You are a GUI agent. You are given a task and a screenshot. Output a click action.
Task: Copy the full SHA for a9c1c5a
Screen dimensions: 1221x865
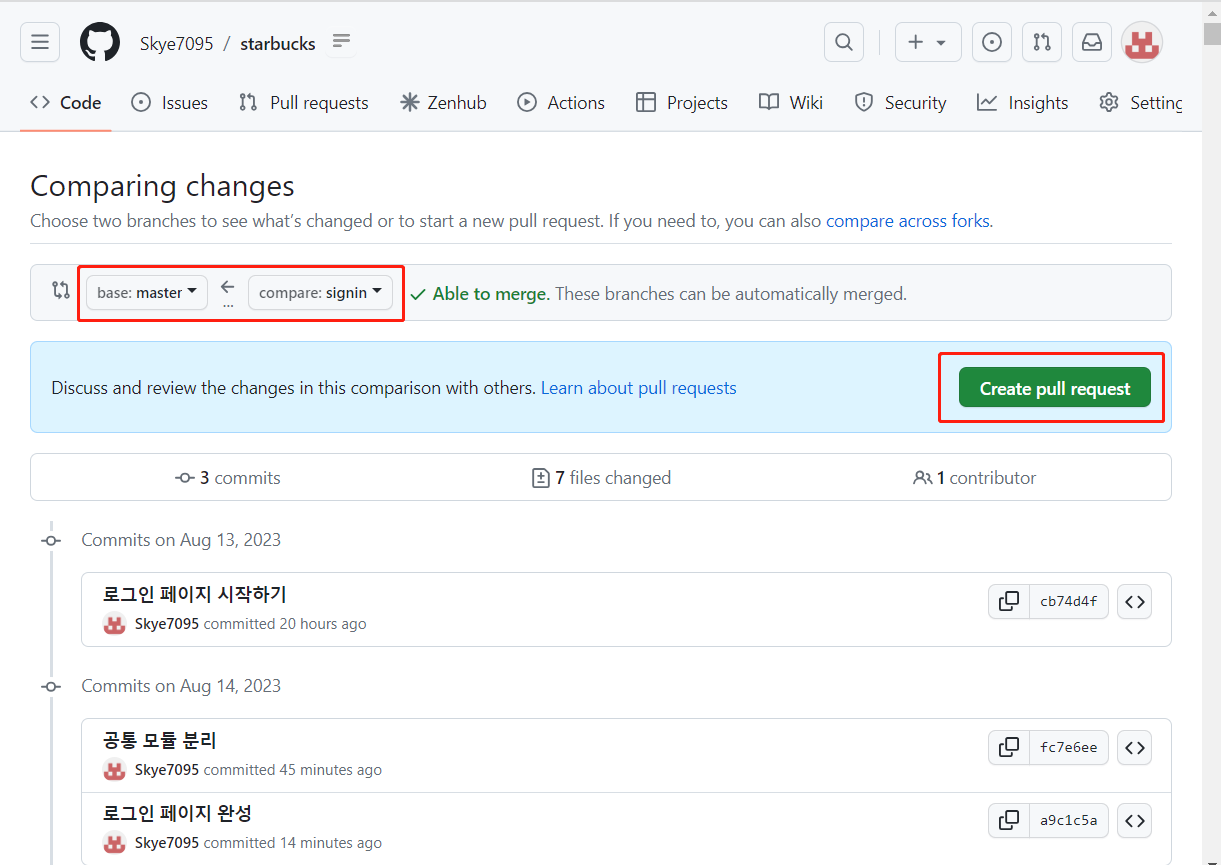1009,820
